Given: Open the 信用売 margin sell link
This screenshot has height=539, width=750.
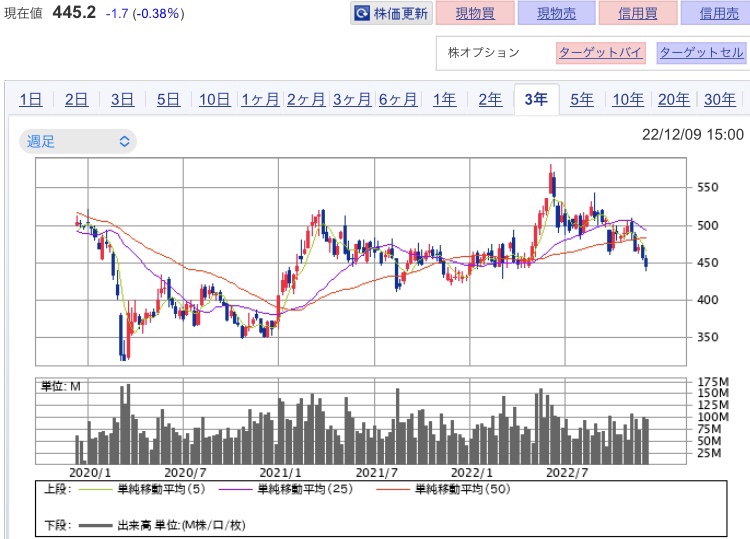Looking at the screenshot, I should point(719,13).
